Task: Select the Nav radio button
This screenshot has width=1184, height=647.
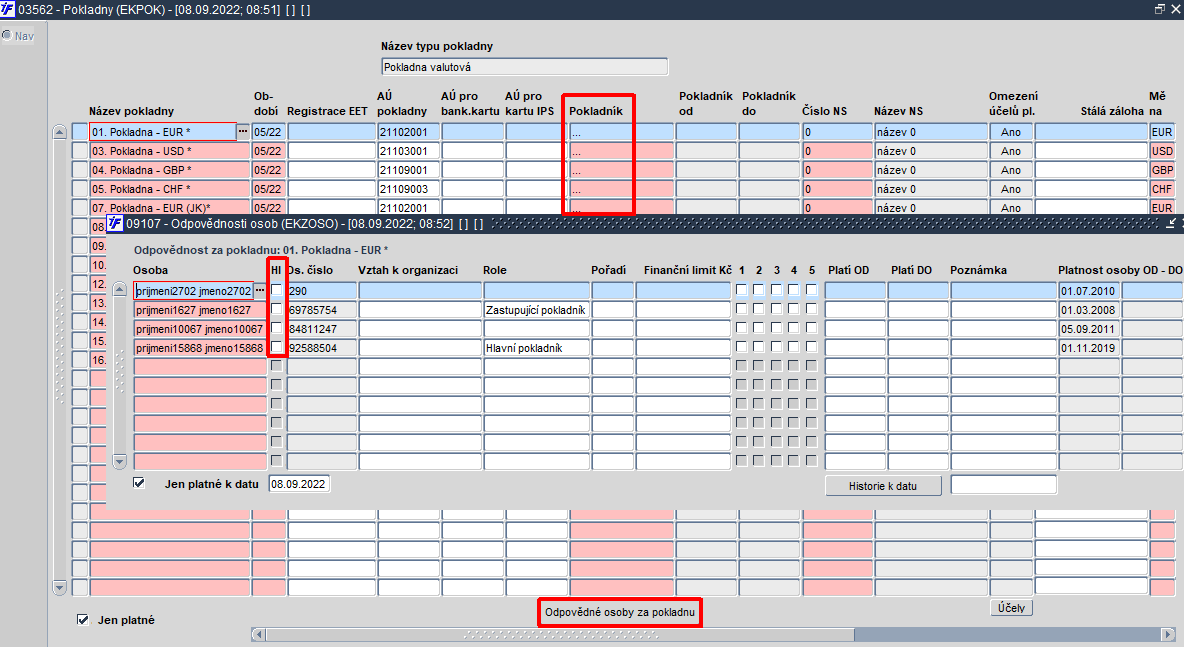Action: coord(8,35)
